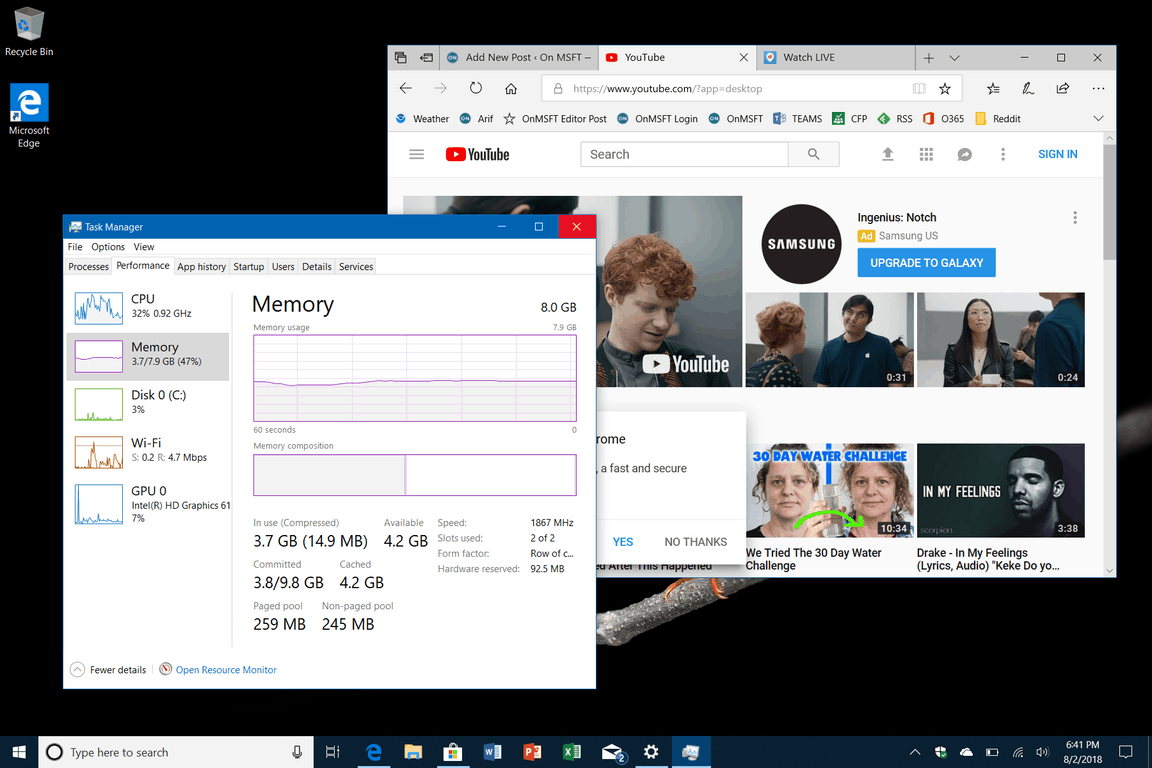Show hidden system tray icons
This screenshot has width=1152, height=768.
click(x=914, y=752)
